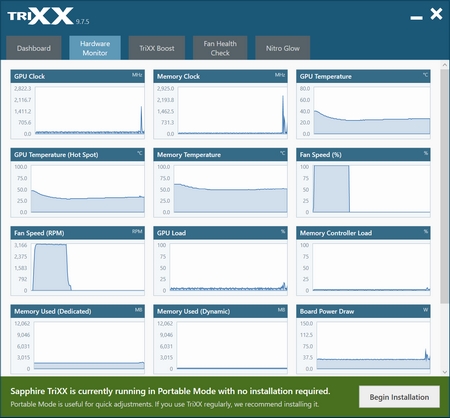Click the version number 9.7.5
This screenshot has width=450, height=418.
(82, 22)
